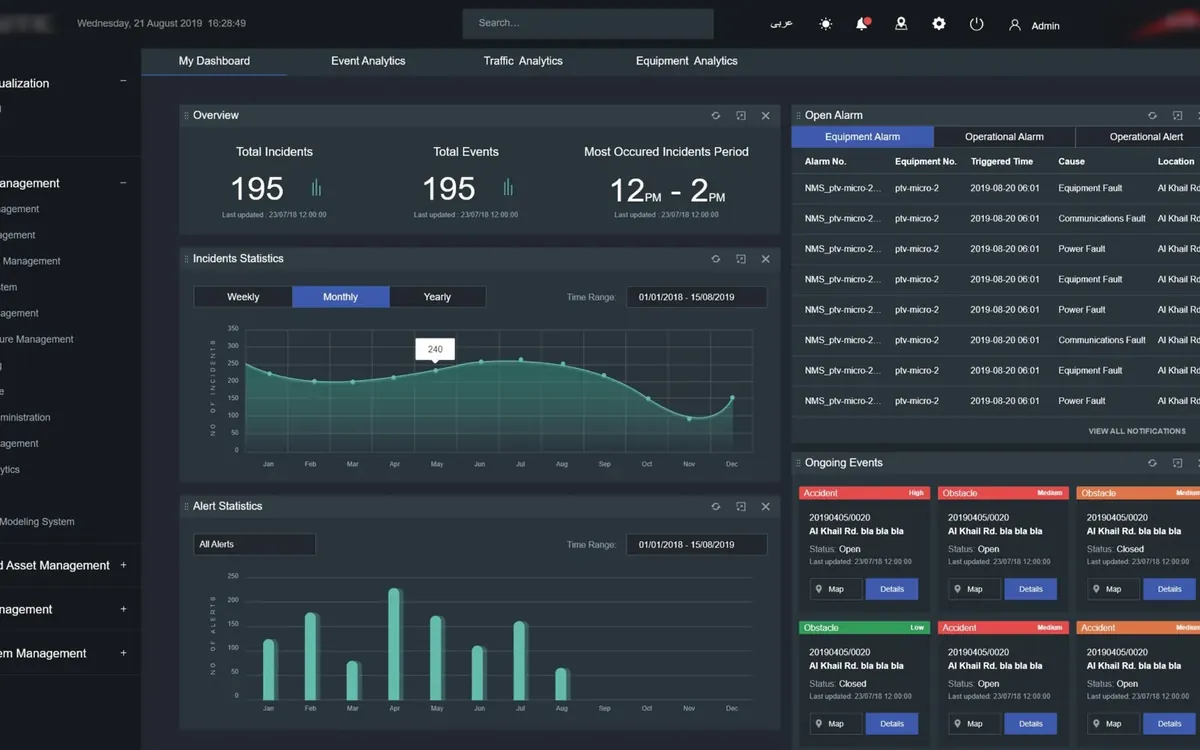Open Details on red Obstacle Medium card
The height and width of the screenshot is (750, 1200).
coord(1031,589)
